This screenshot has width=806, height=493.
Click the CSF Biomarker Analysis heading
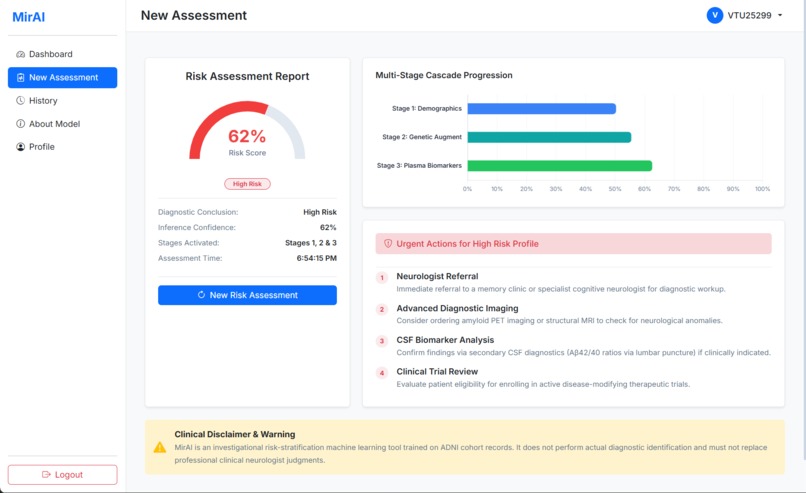pyautogui.click(x=445, y=340)
